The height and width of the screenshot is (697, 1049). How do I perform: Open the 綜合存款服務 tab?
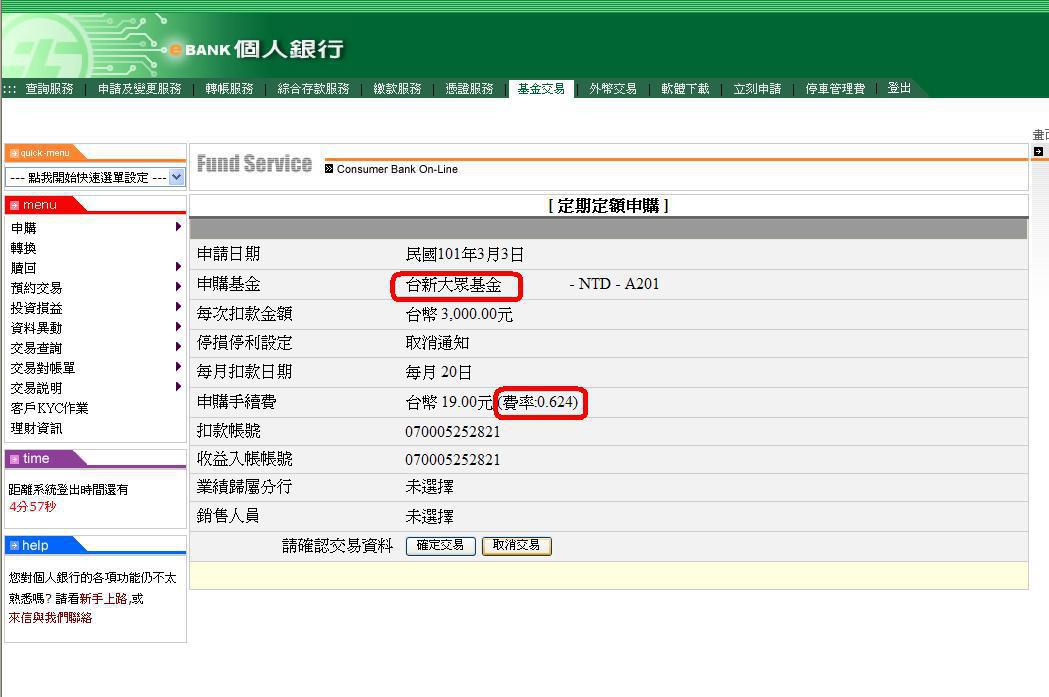coord(313,89)
